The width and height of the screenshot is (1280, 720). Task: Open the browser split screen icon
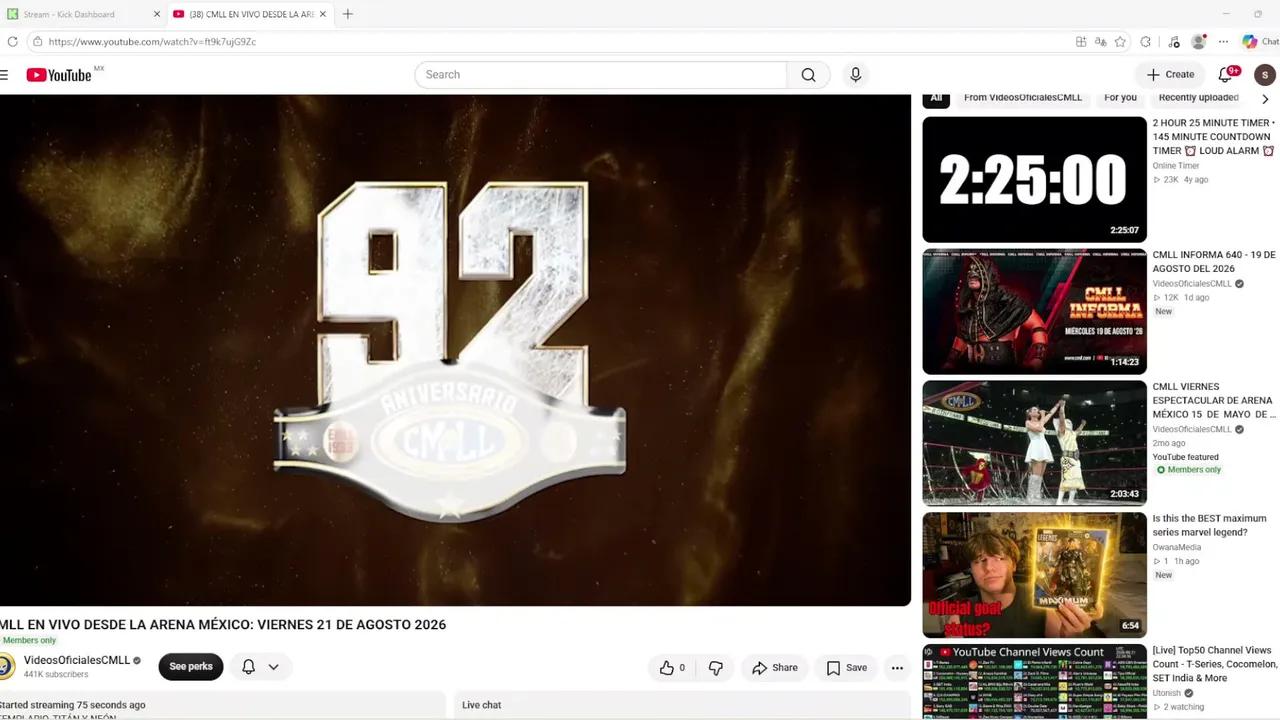[x=1081, y=42]
